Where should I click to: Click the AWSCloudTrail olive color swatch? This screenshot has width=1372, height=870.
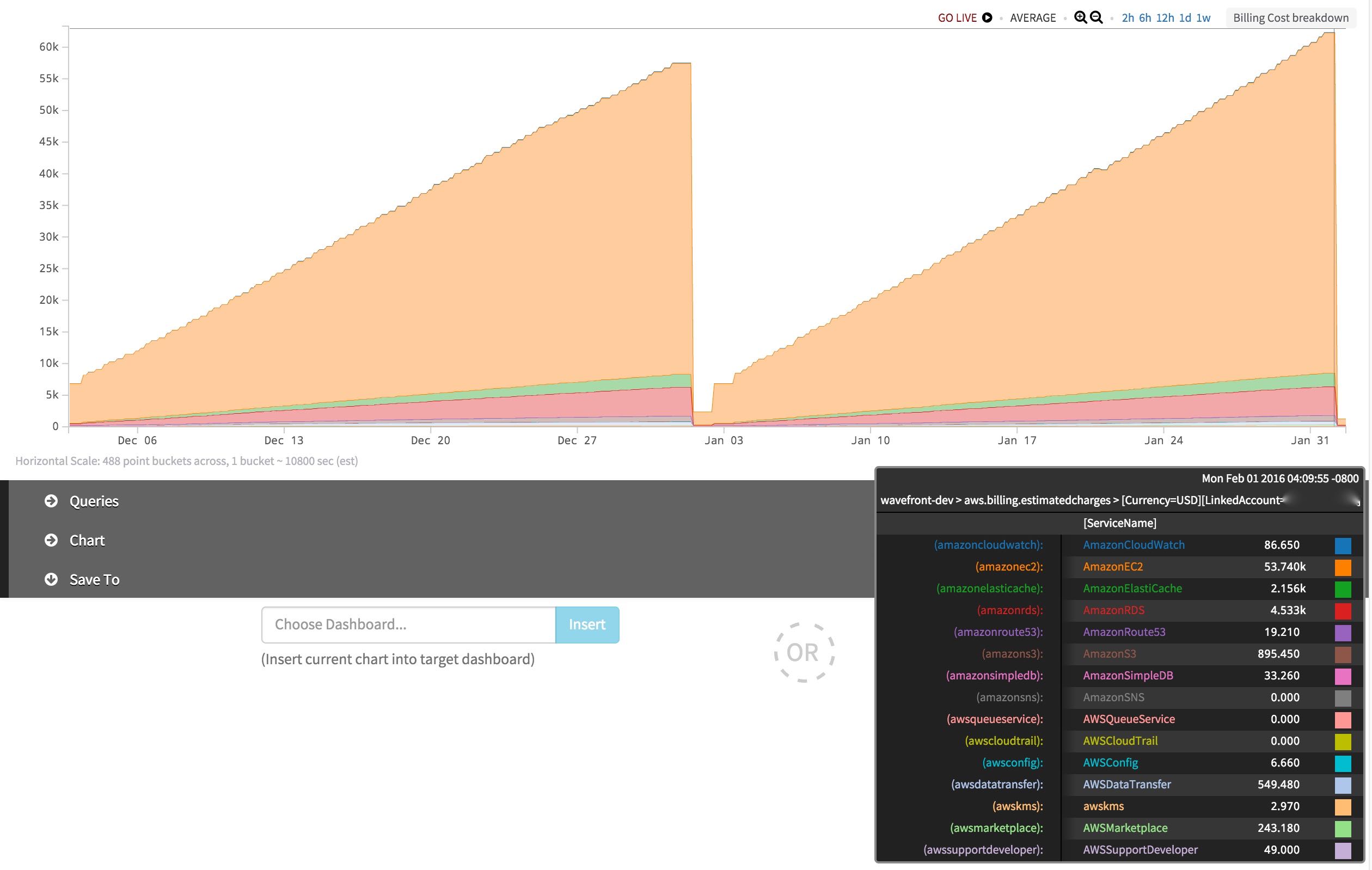coord(1343,742)
